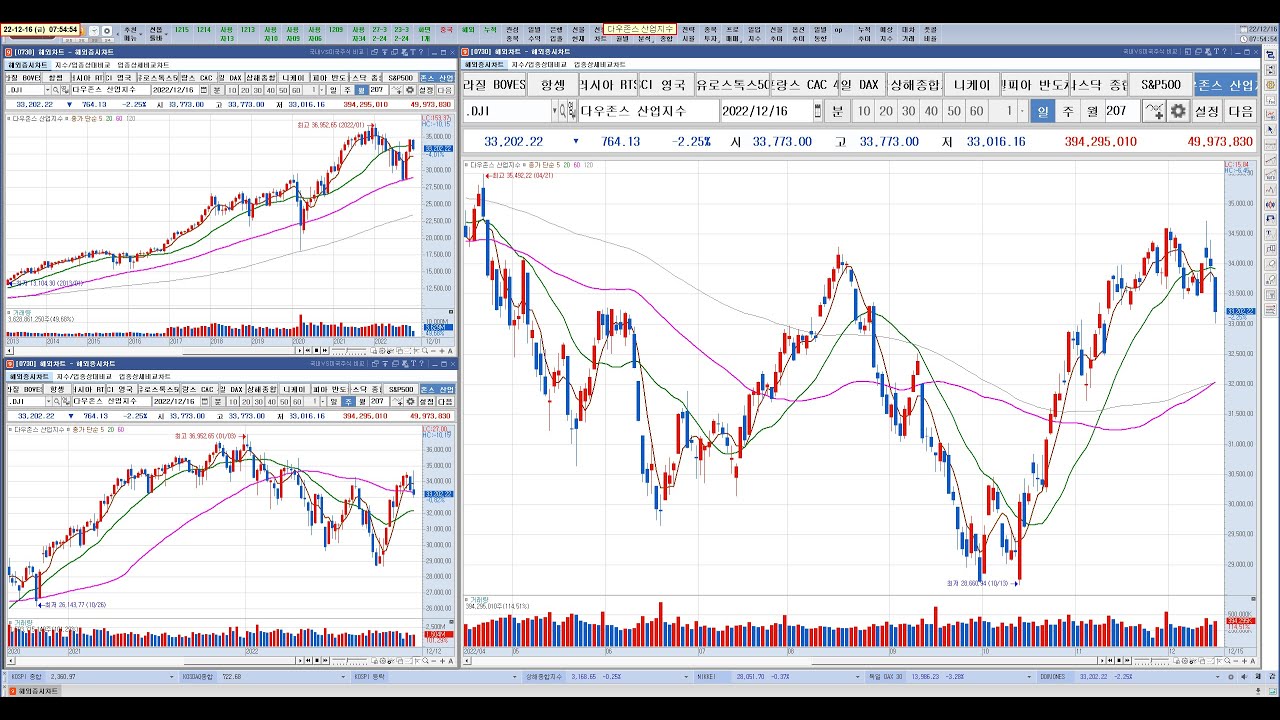Expand the .DJI symbol dropdown in right chart
Image resolution: width=1280 pixels, height=720 pixels.
[554, 110]
